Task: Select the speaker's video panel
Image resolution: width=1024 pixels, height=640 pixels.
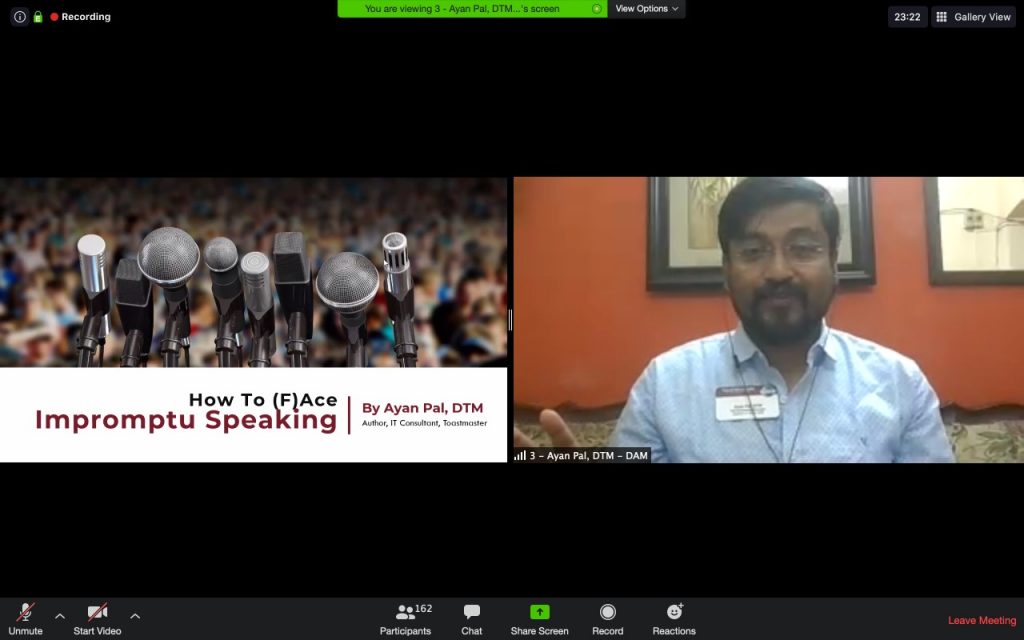Action: pos(768,320)
